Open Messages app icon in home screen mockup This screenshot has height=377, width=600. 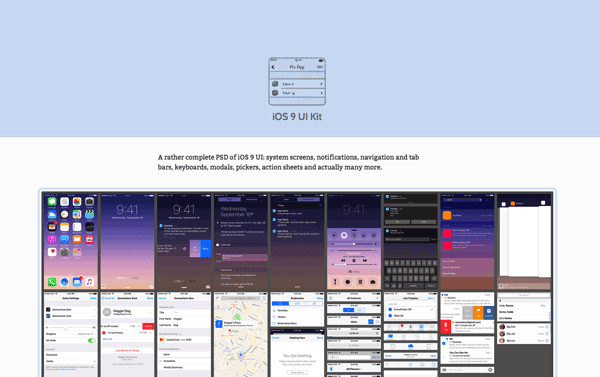[x=52, y=201]
